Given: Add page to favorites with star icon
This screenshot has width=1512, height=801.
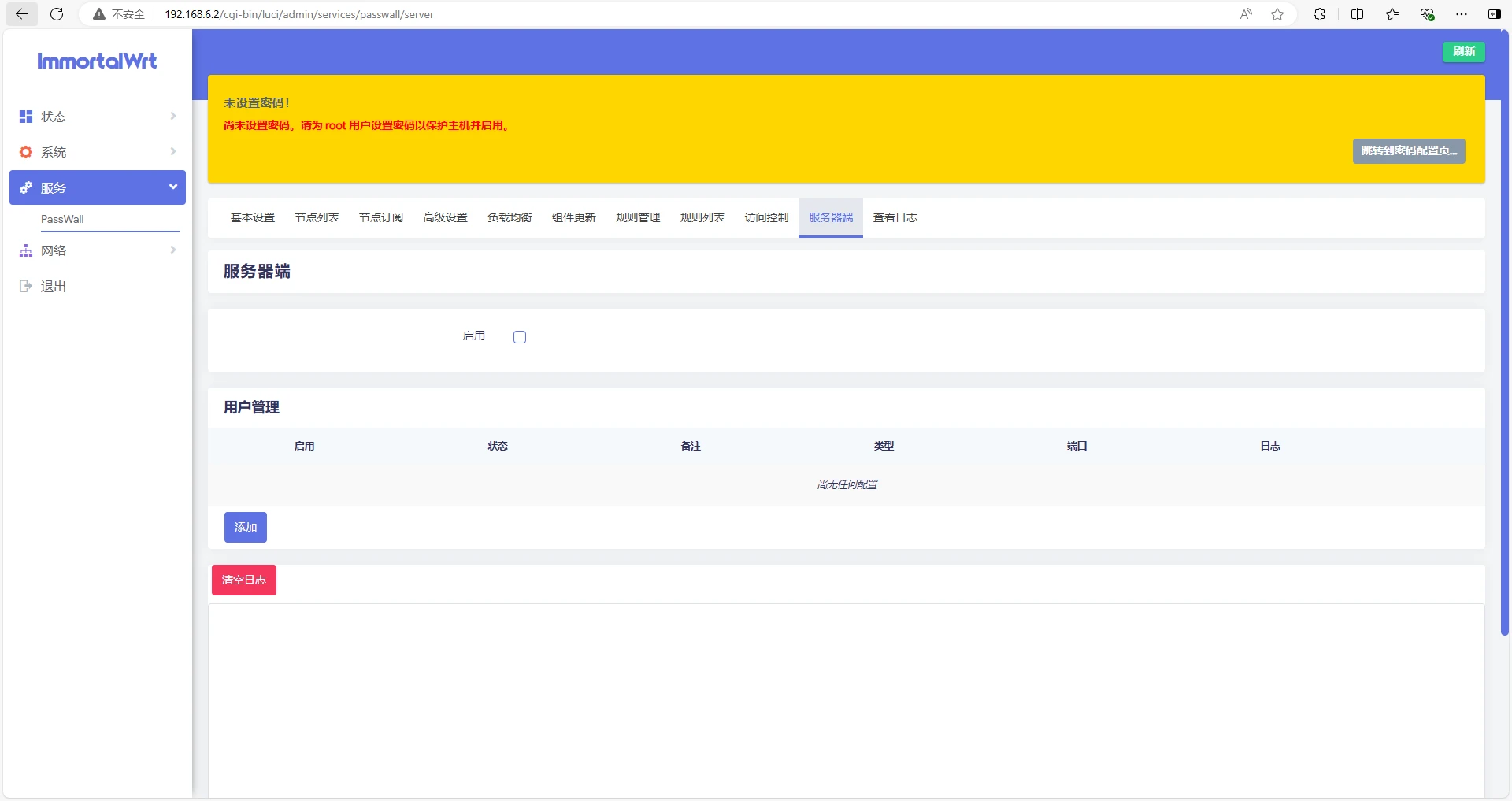Looking at the screenshot, I should tap(1277, 14).
